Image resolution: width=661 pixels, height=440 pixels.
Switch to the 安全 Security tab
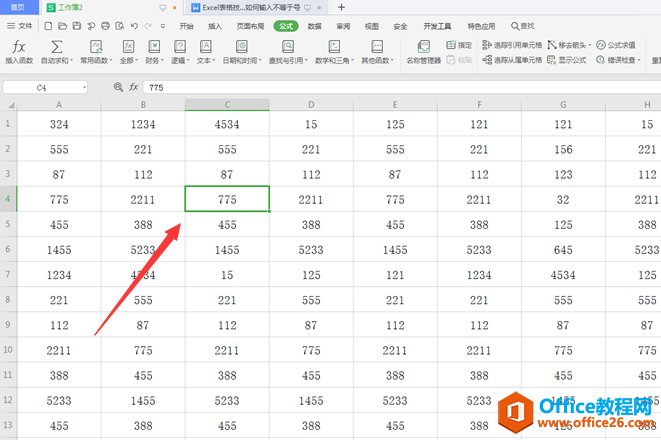tap(400, 26)
